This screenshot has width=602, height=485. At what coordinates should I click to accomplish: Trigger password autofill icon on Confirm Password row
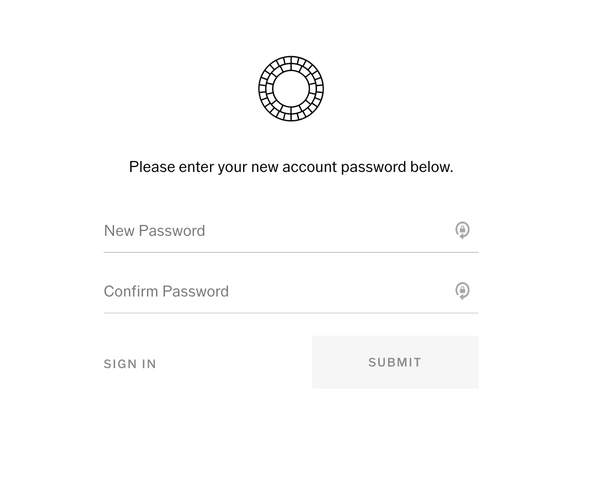(462, 291)
